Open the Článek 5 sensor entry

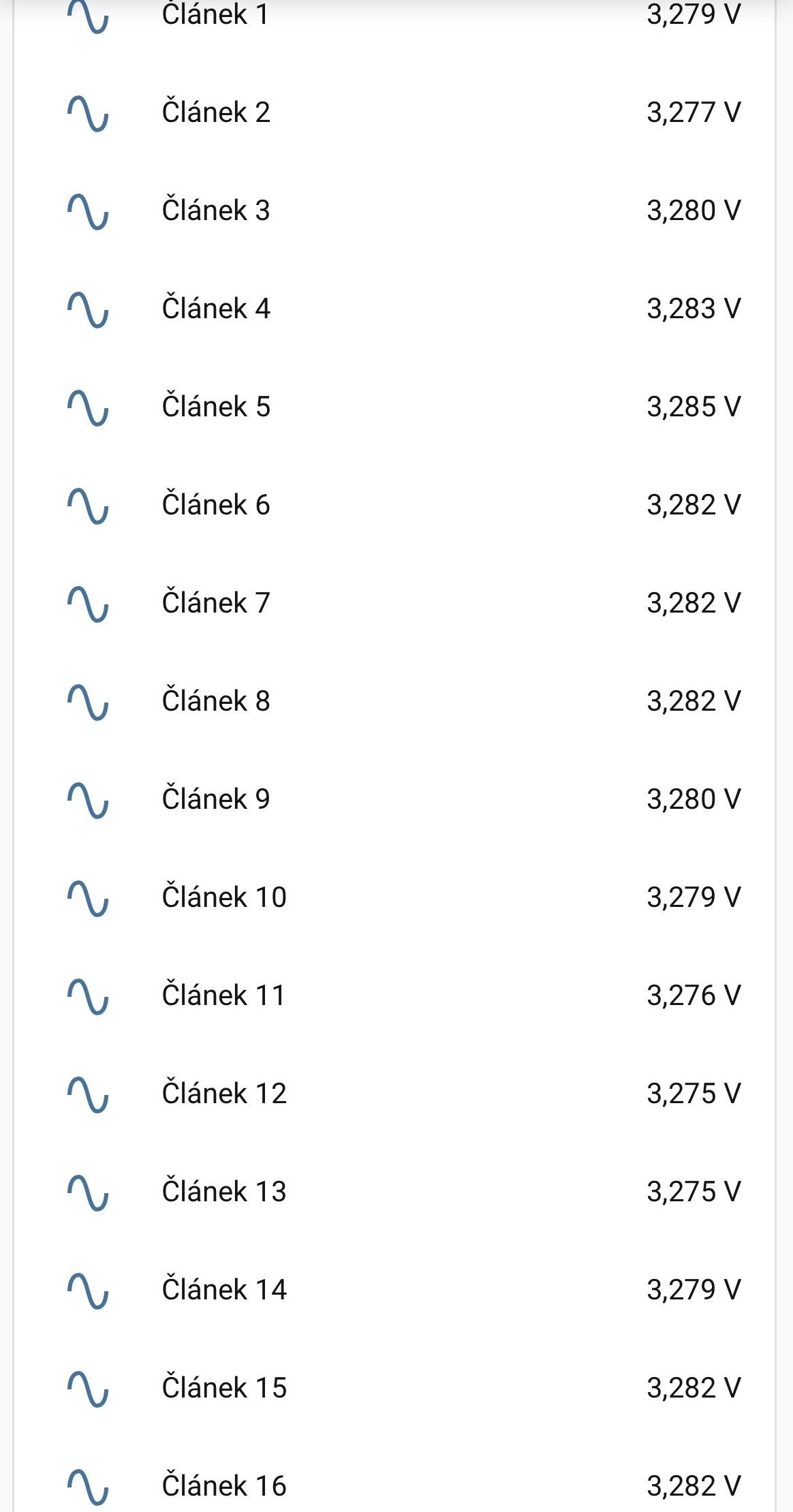(x=216, y=407)
